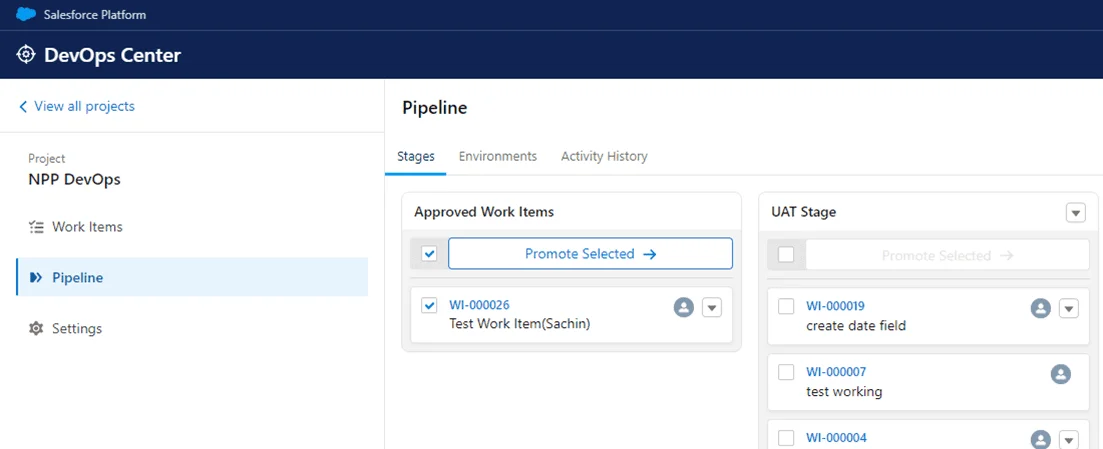Uncheck the select-all box in Approved Work Items
This screenshot has width=1103, height=449.
click(x=429, y=254)
